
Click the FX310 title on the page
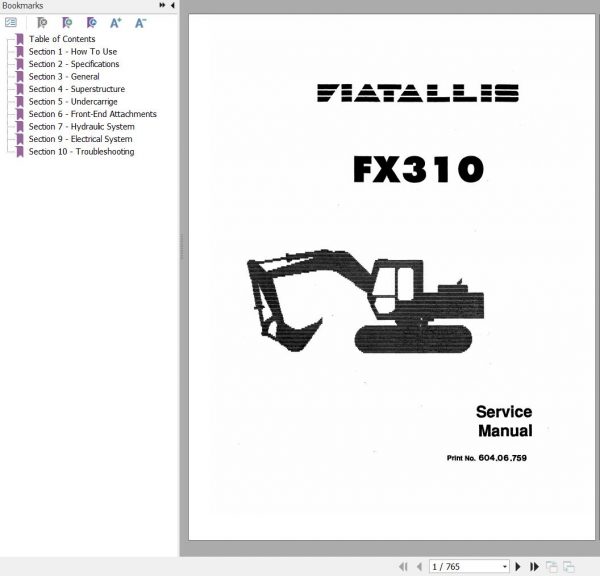point(418,169)
